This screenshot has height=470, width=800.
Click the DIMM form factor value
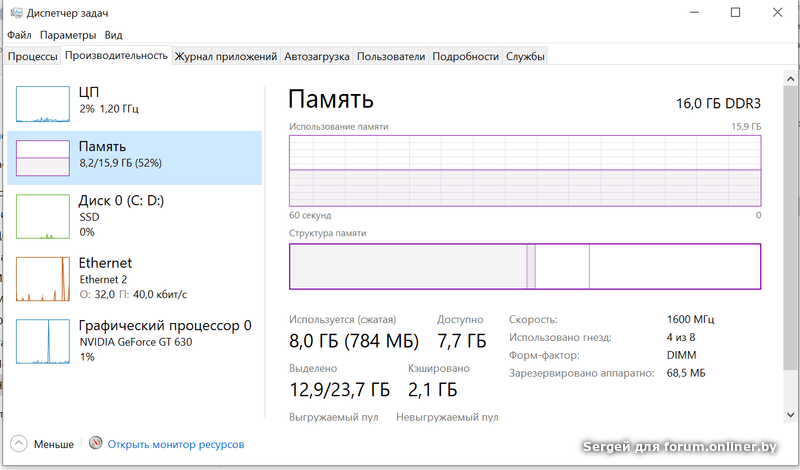[681, 355]
